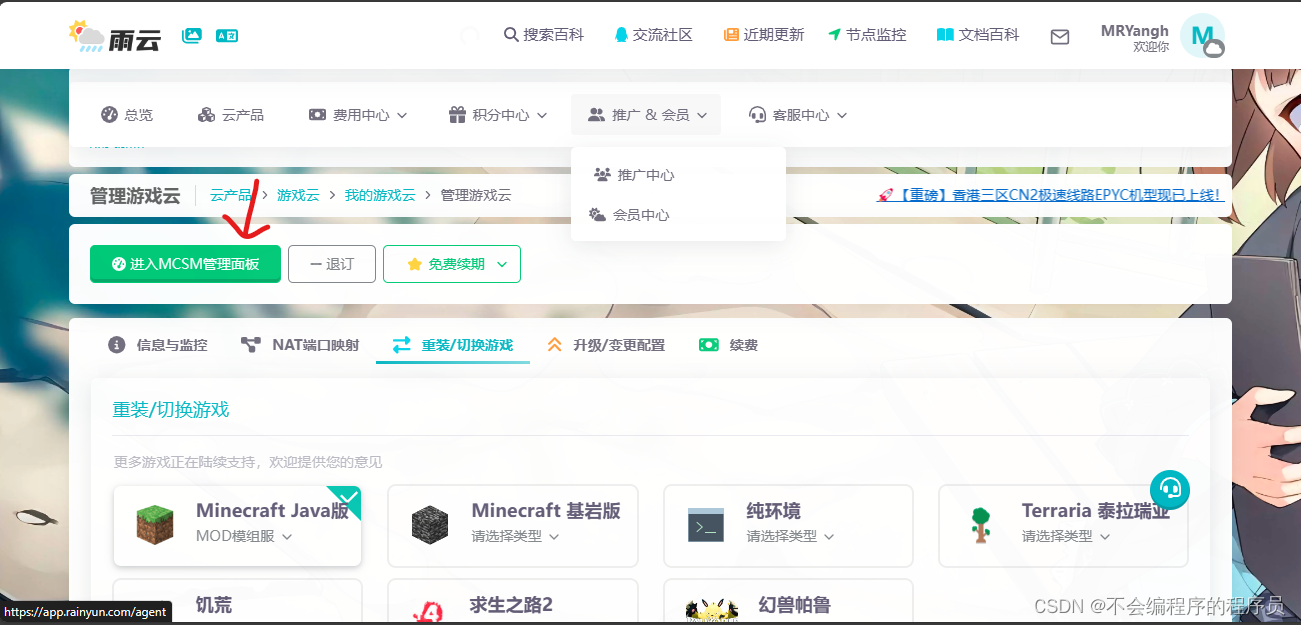Click the 续费 green money icon
The height and width of the screenshot is (625, 1301).
click(x=709, y=345)
